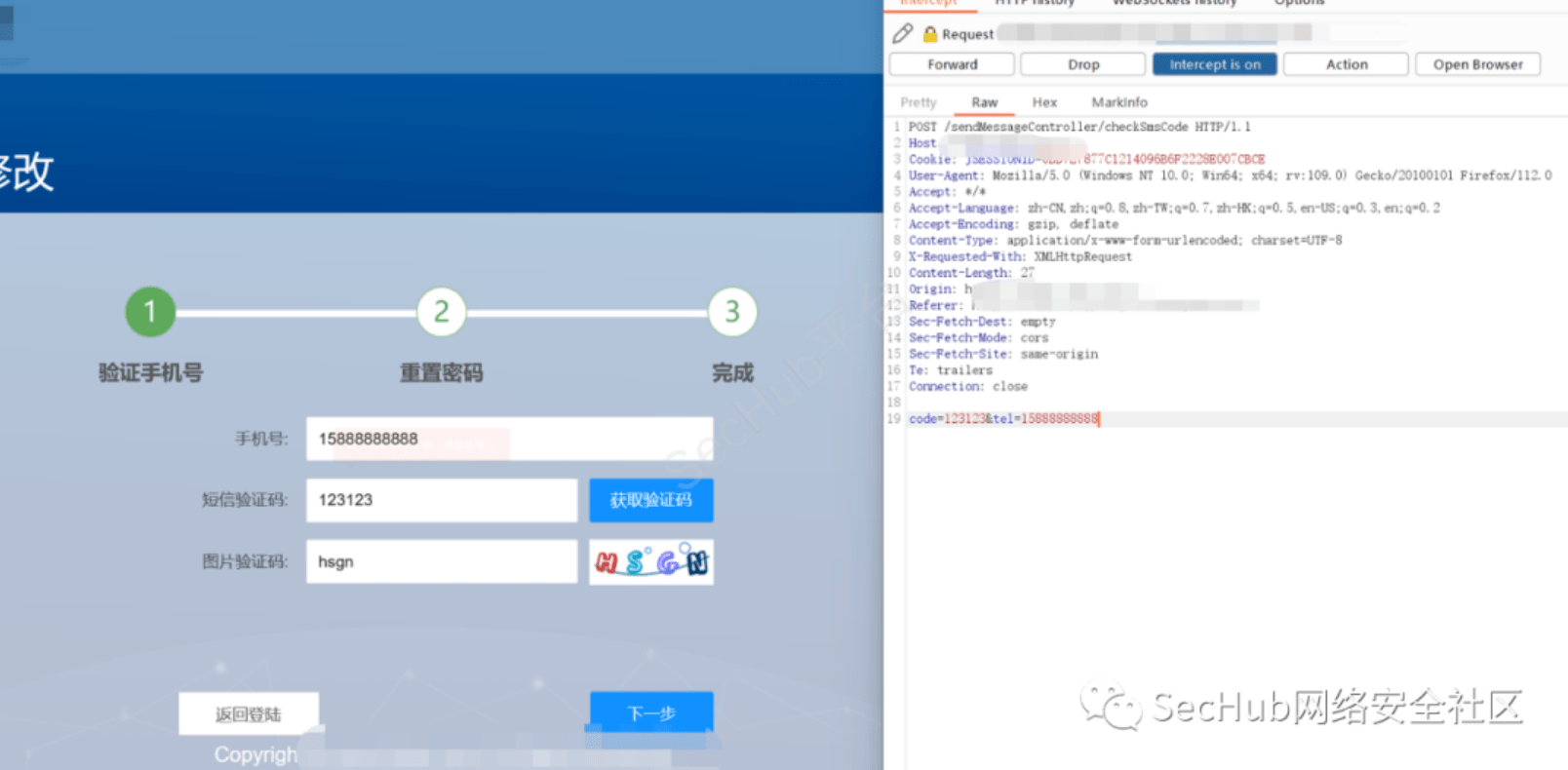Click the POST request line text

(x=1079, y=127)
